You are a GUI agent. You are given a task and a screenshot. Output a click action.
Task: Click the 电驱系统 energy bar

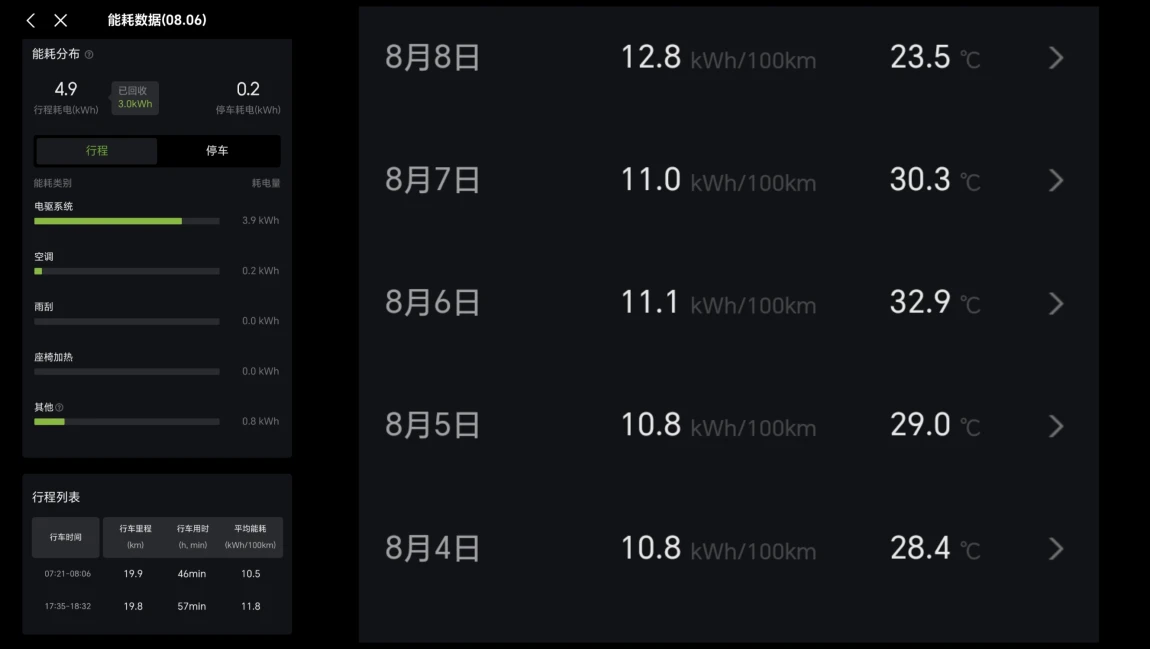(127, 221)
